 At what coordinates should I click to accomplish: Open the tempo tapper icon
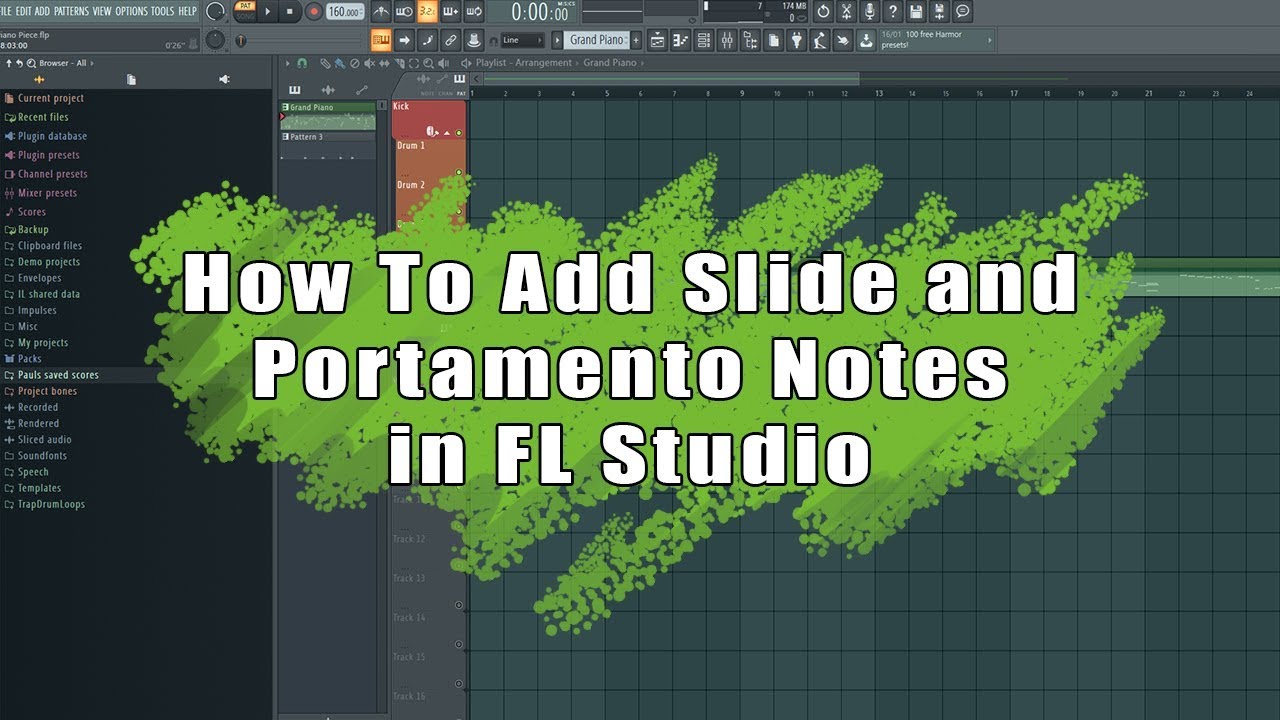click(x=820, y=40)
